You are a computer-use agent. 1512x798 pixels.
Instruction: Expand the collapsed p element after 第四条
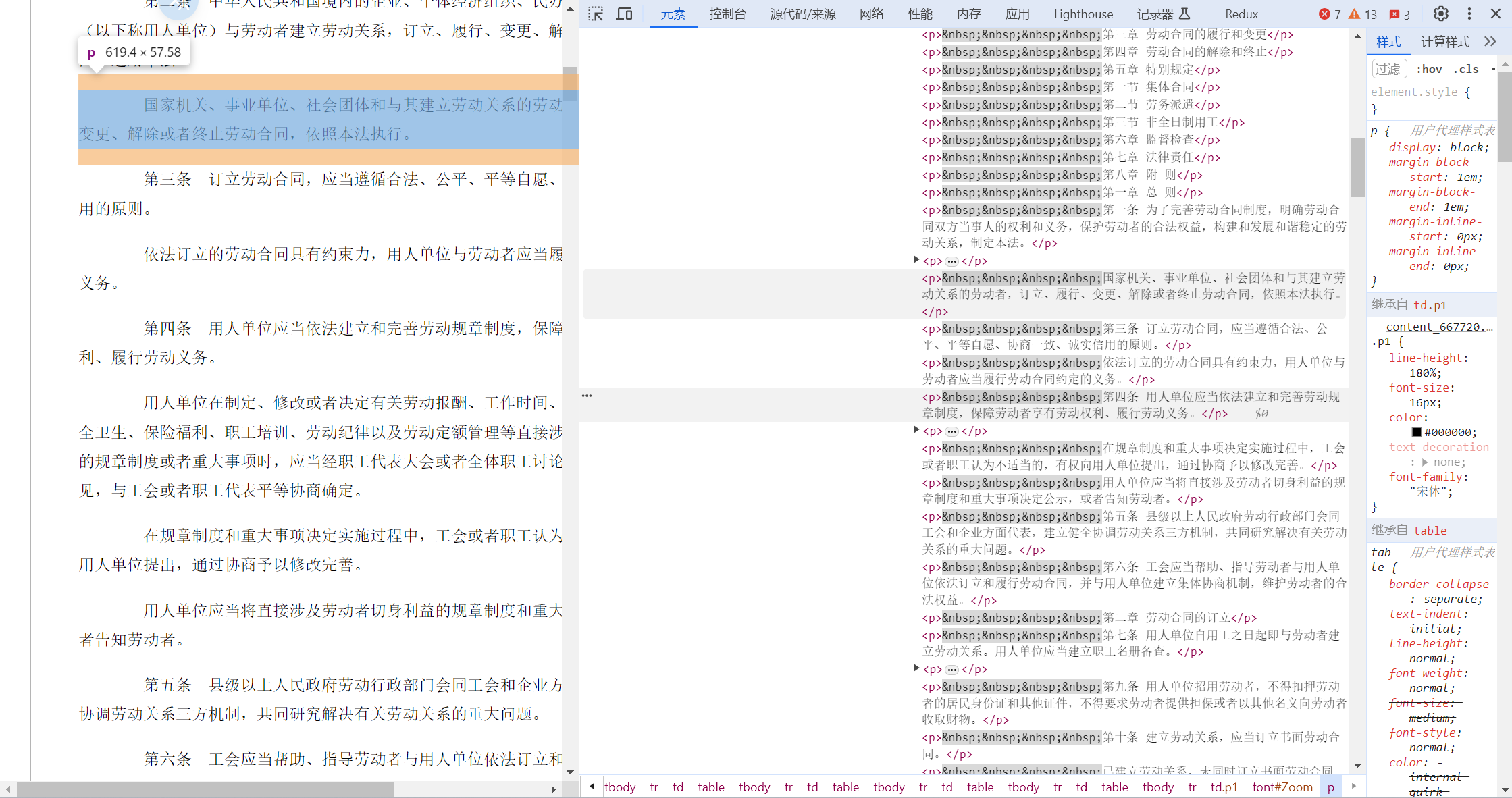click(x=916, y=430)
